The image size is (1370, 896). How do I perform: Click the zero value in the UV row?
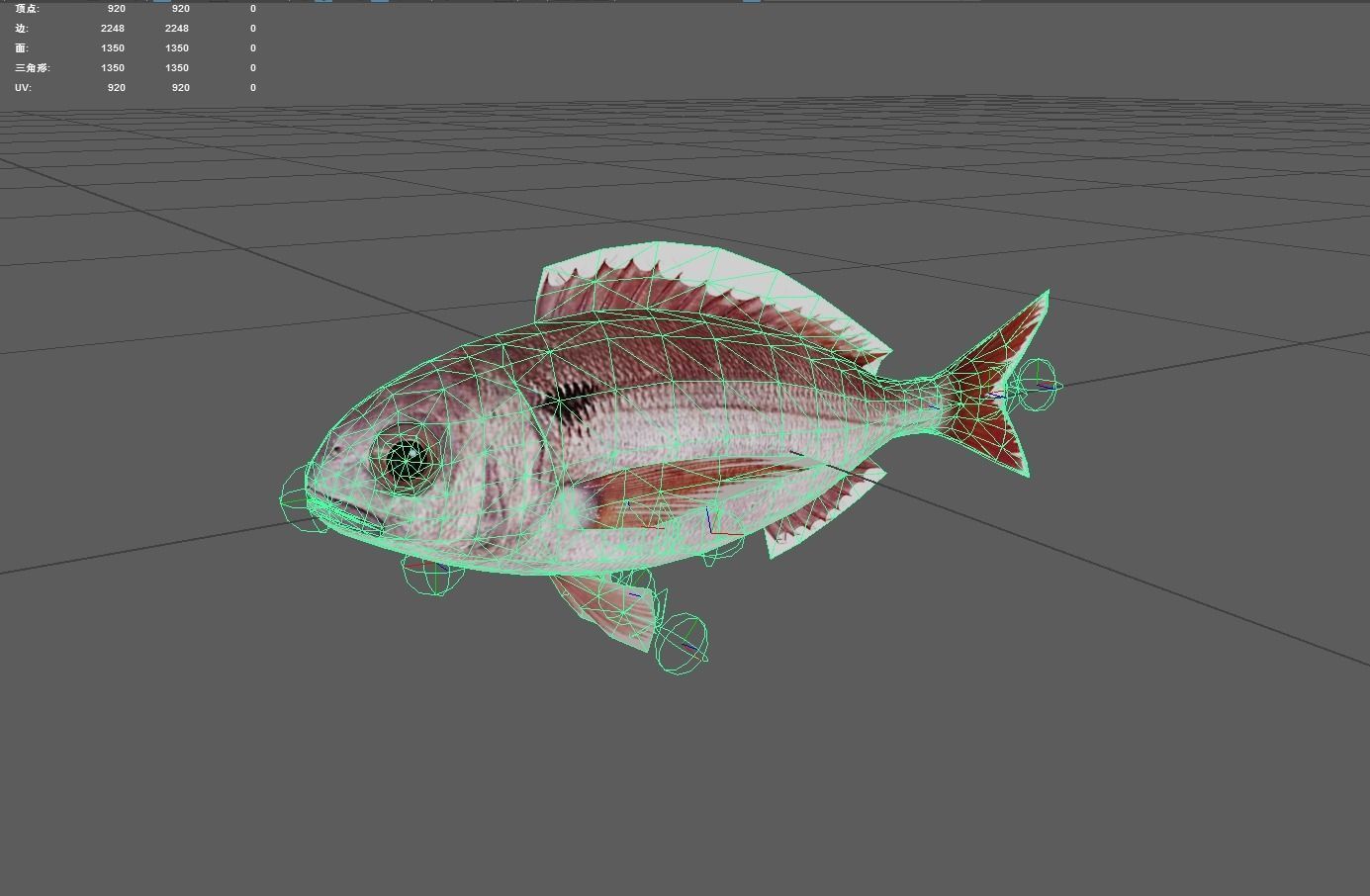[x=253, y=88]
